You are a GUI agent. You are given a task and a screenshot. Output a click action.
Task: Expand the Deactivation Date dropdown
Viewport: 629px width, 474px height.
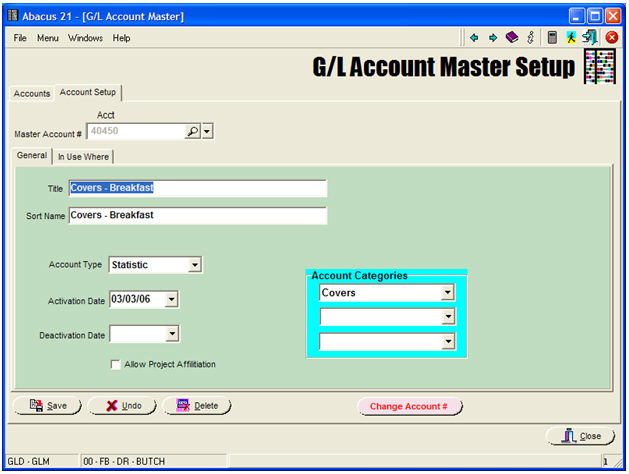(x=172, y=334)
